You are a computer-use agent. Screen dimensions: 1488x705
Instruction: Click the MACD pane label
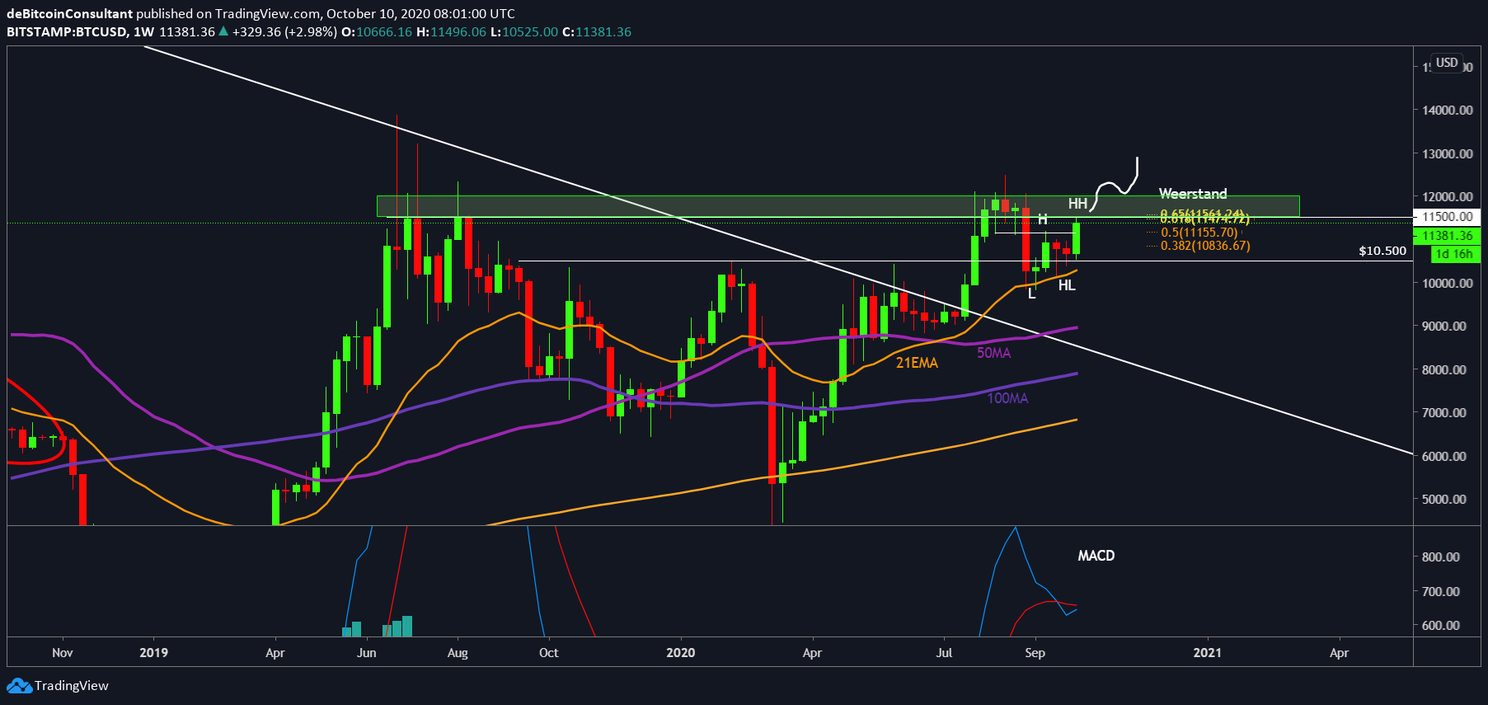pos(1096,555)
